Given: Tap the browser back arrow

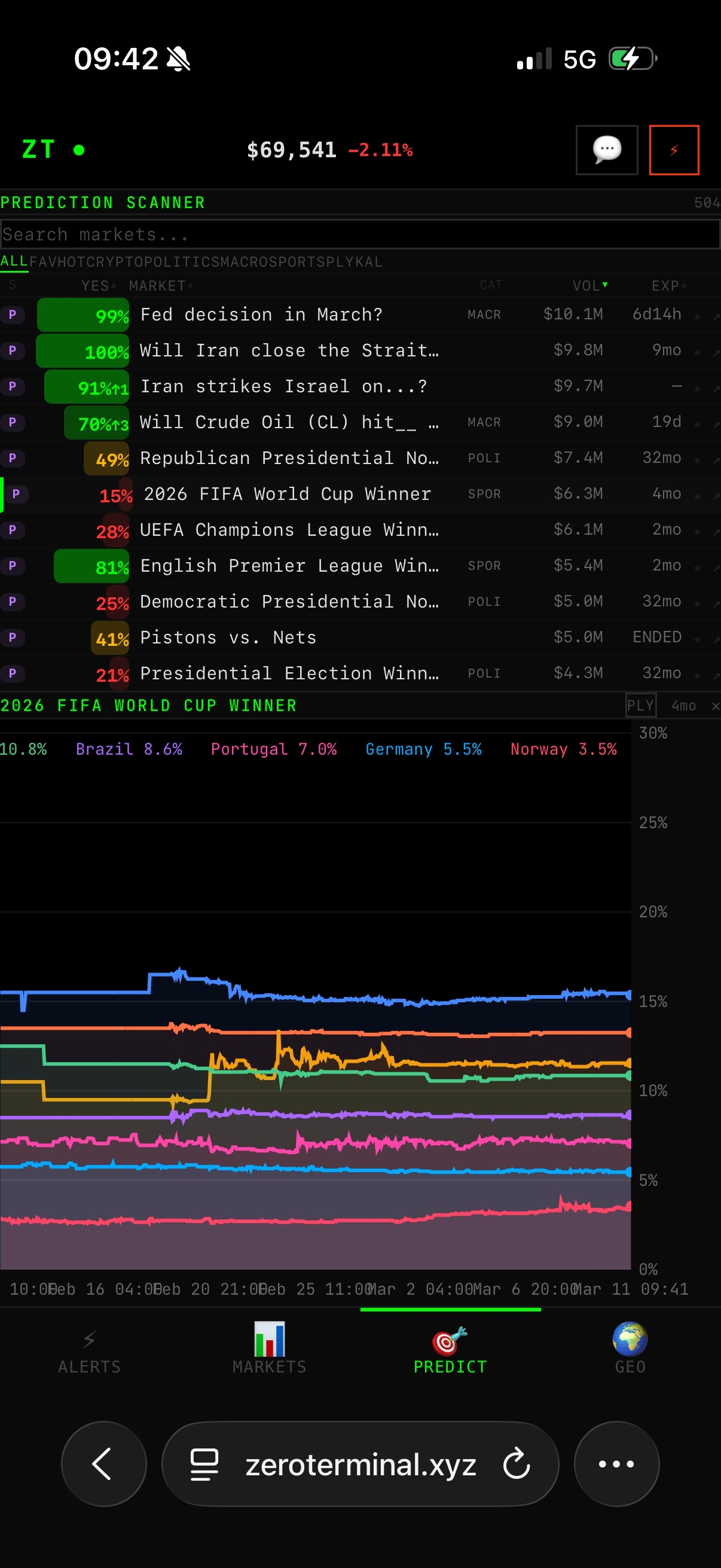Looking at the screenshot, I should coord(103,1463).
